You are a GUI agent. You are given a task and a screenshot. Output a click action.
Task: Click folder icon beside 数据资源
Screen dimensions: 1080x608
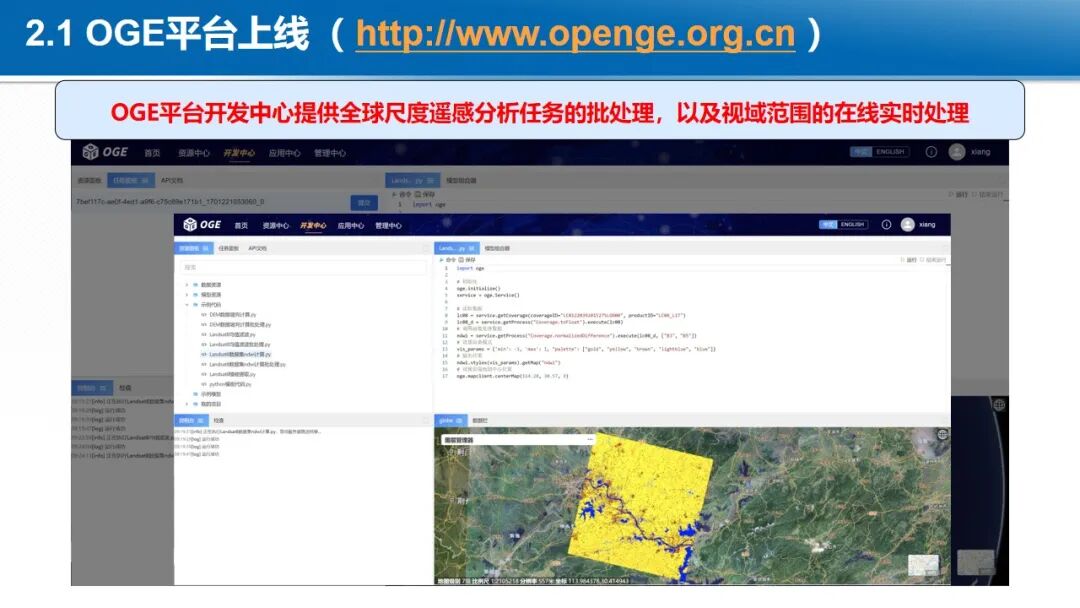pos(196,284)
